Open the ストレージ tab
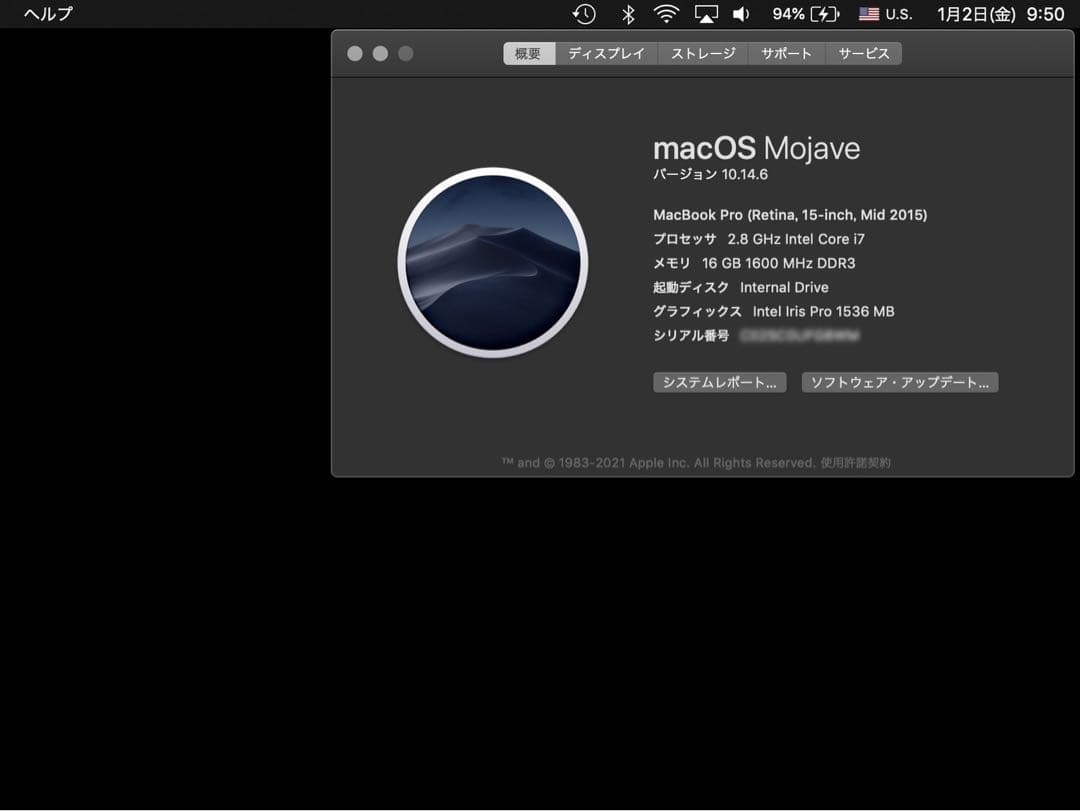The image size is (1080, 811). point(703,53)
